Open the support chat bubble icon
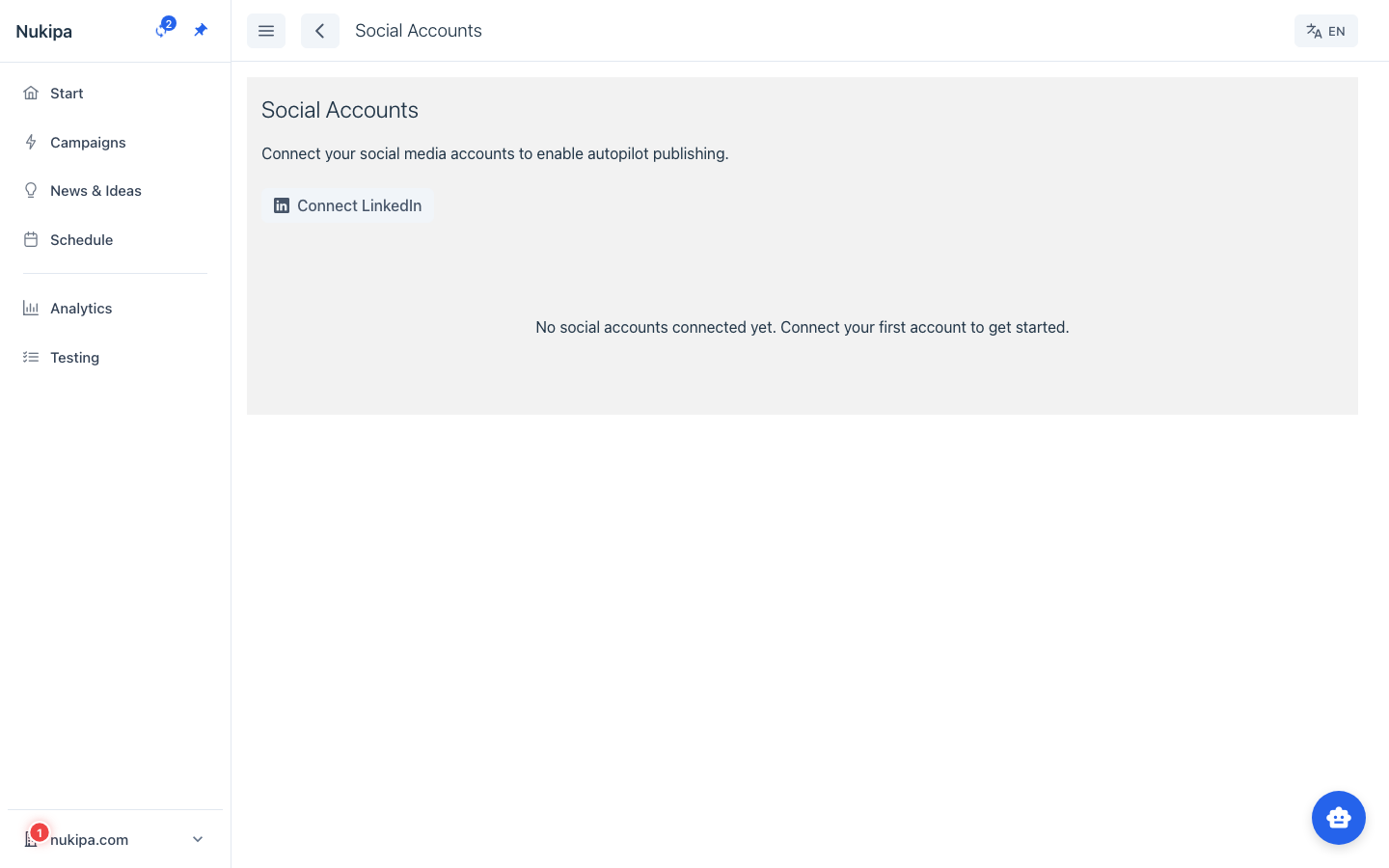Screen dimensions: 1389x868 point(1339,818)
